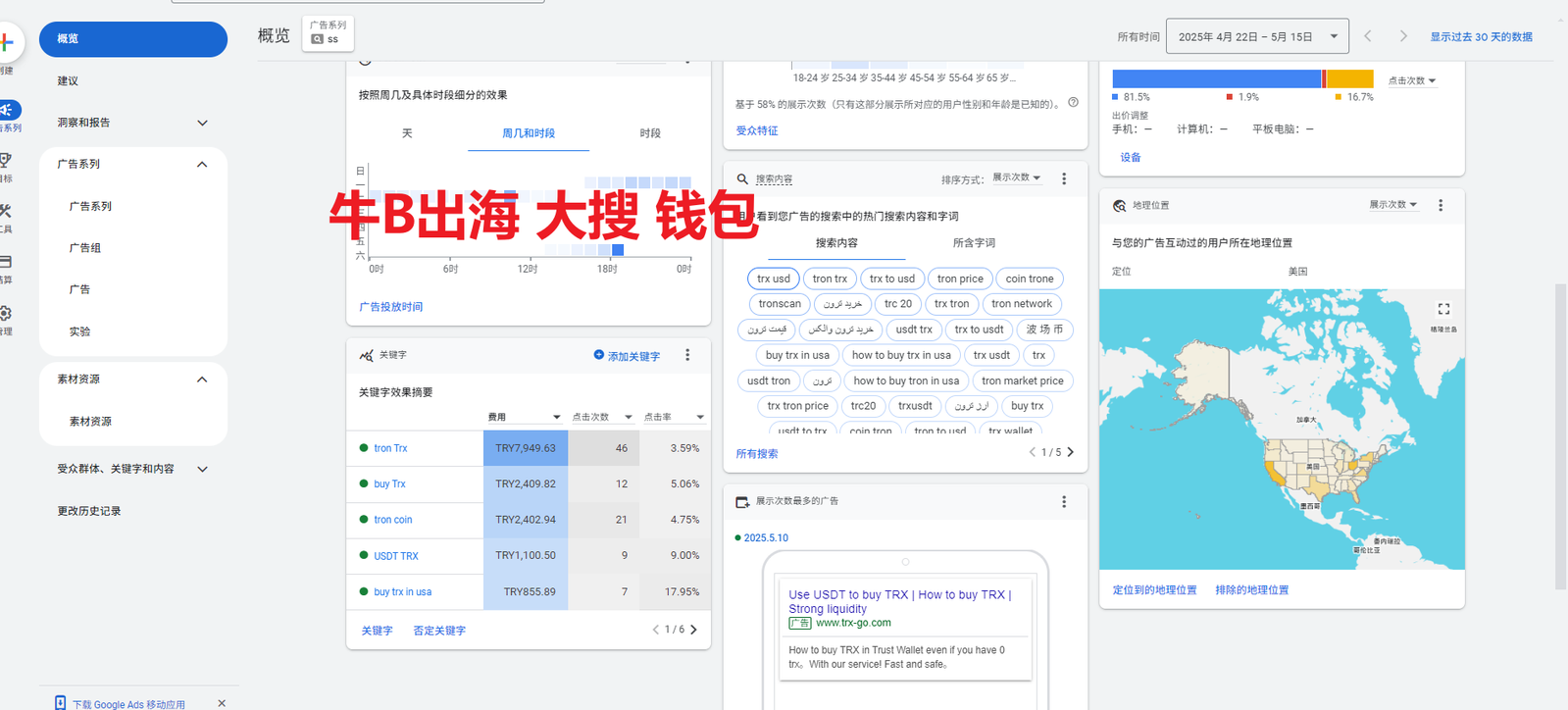This screenshot has width=1568, height=710.
Task: Expand the map to fullscreen
Action: (1443, 308)
